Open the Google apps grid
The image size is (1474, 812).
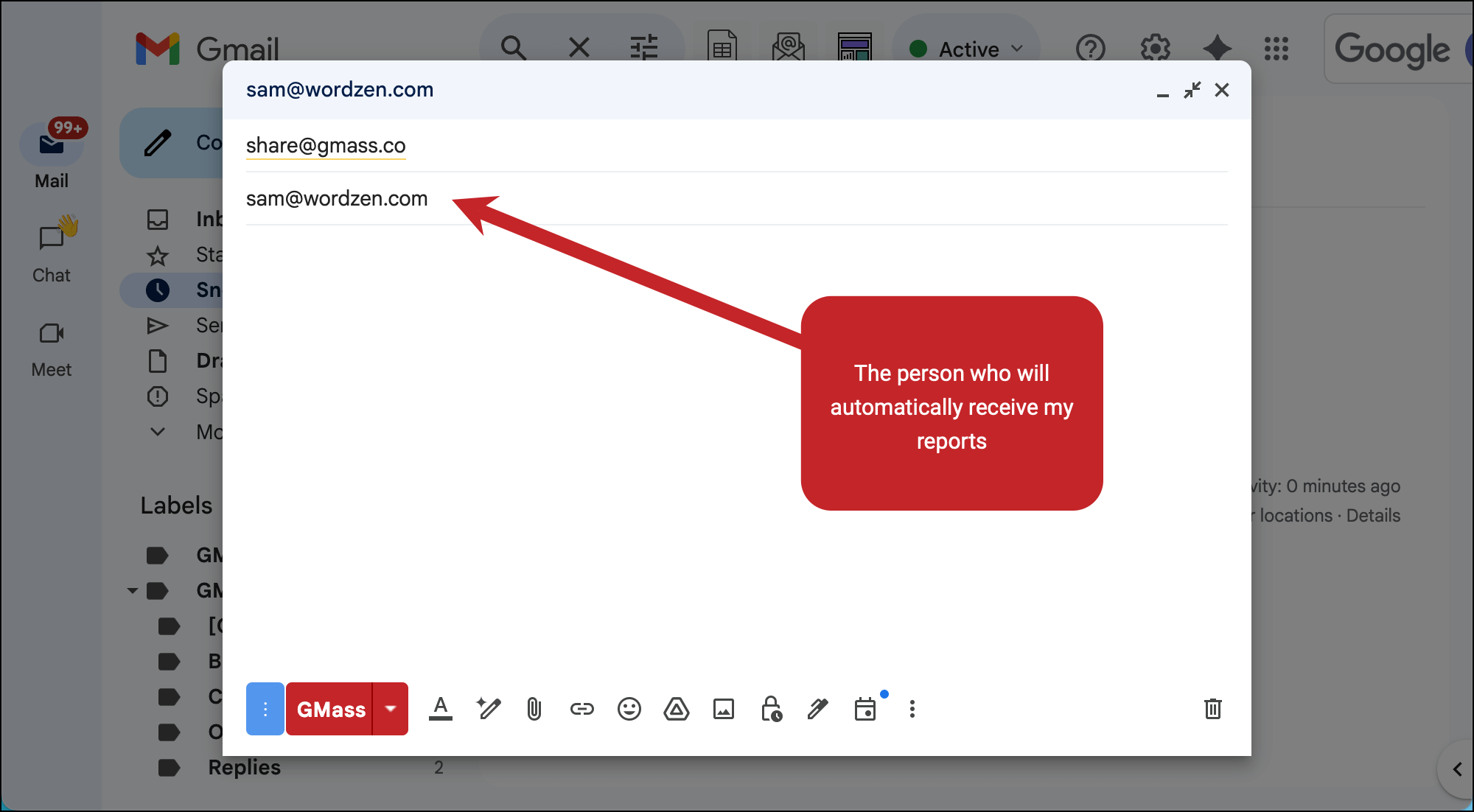click(1276, 49)
